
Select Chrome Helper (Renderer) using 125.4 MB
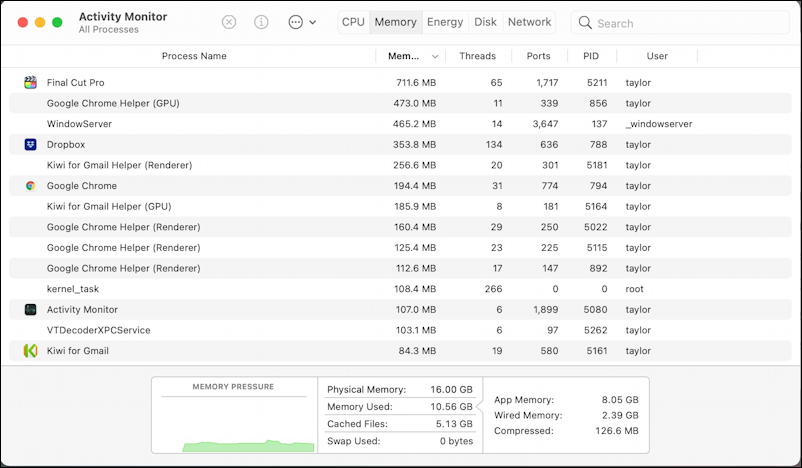[x=400, y=248]
